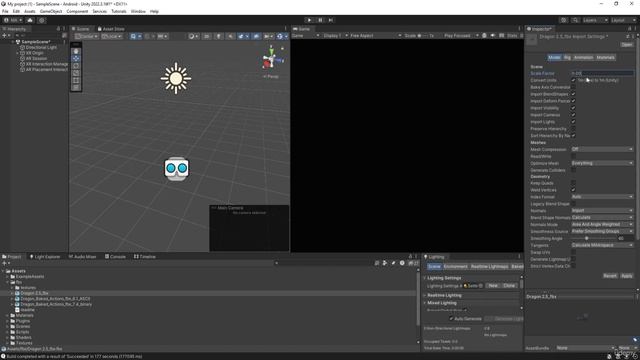Open the cloud services icon in the toolbar
The height and width of the screenshot is (360, 640).
click(x=30, y=20)
